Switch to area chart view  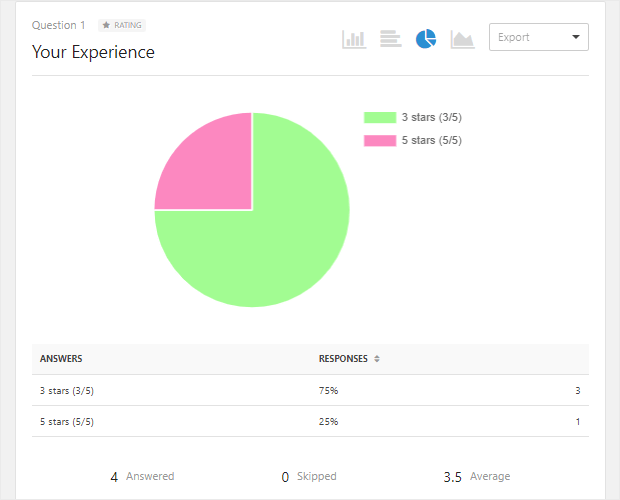(462, 39)
